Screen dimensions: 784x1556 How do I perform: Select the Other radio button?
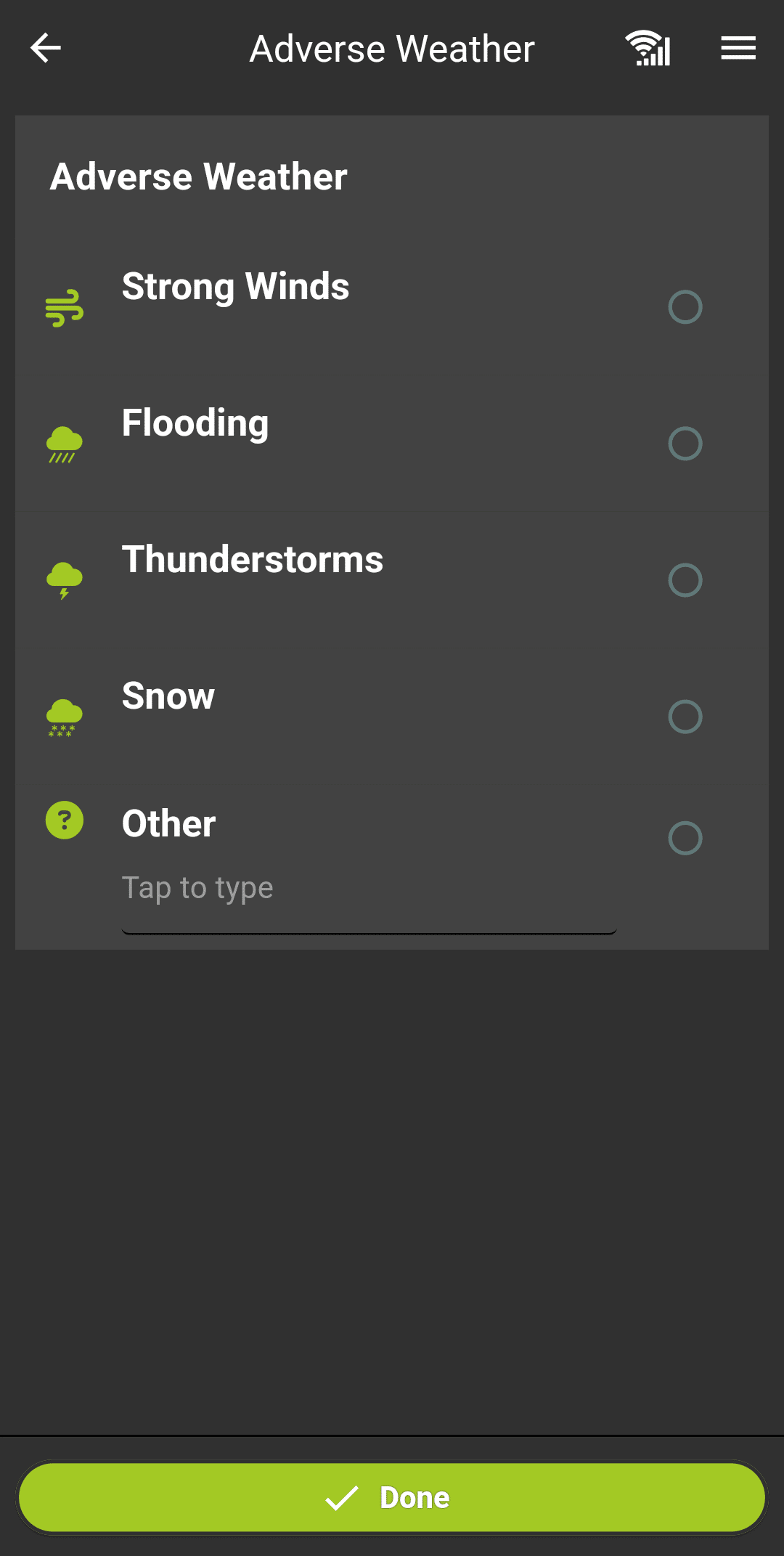(685, 838)
